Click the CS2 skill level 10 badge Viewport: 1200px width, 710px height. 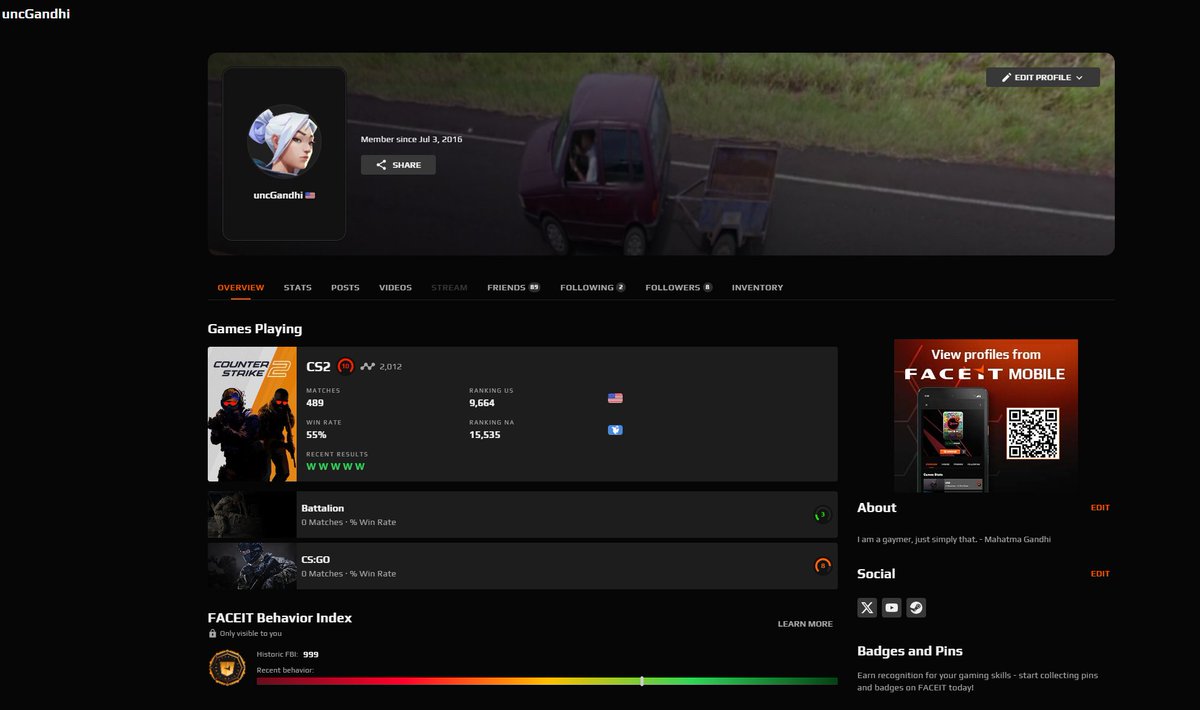pyautogui.click(x=346, y=366)
